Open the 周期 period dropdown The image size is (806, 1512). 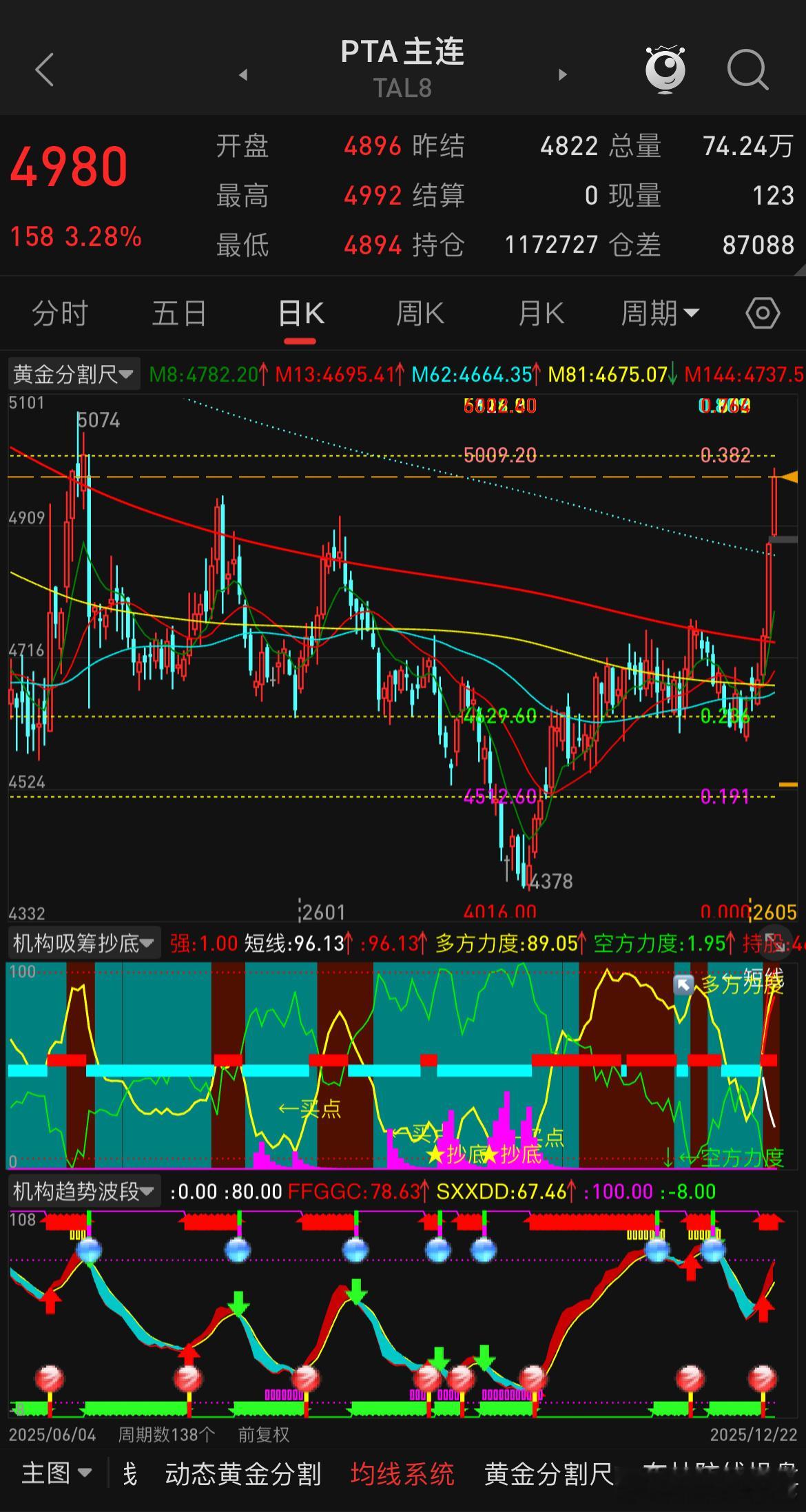(660, 313)
